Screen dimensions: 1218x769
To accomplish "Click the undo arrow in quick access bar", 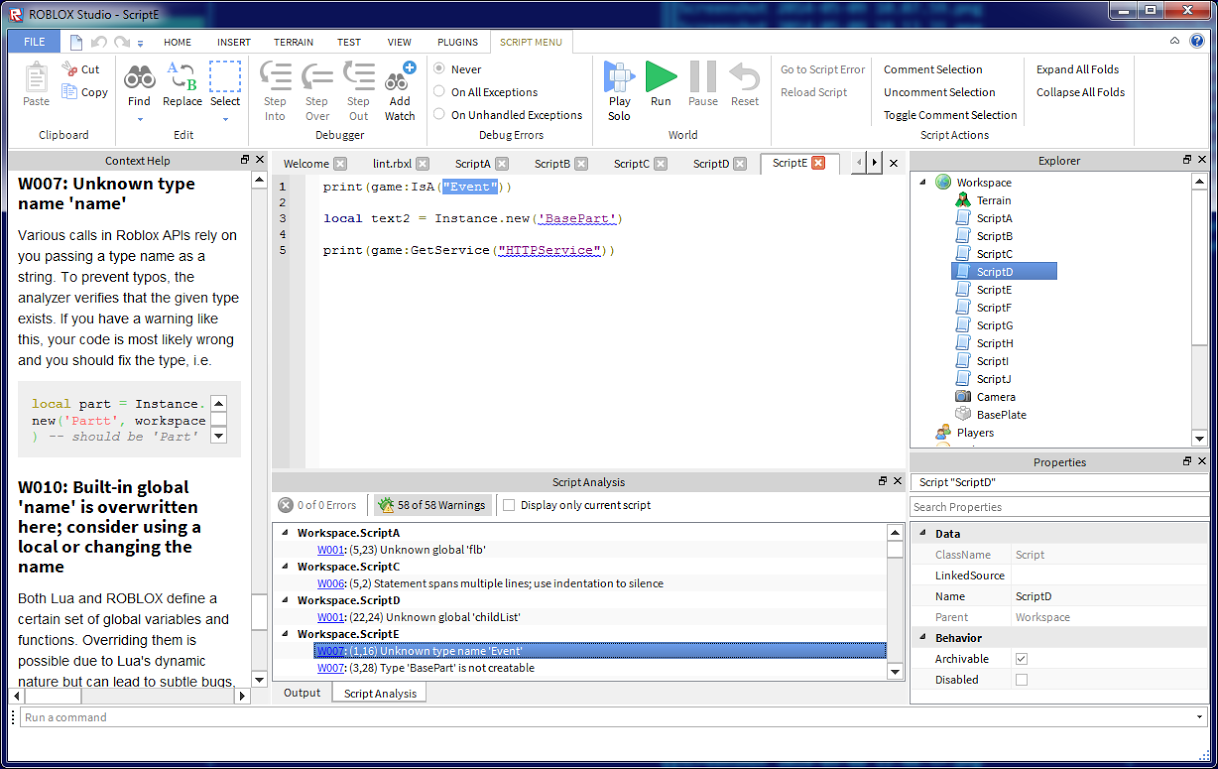I will point(99,42).
